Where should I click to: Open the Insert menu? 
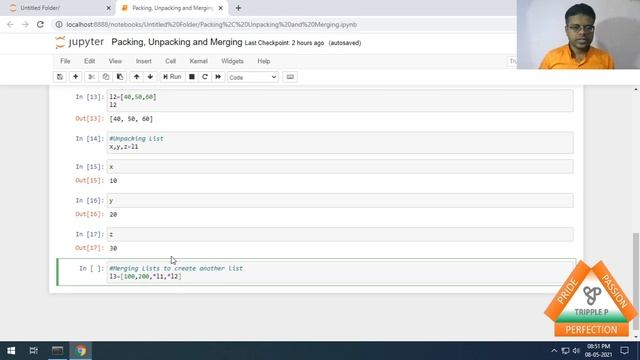coord(144,61)
